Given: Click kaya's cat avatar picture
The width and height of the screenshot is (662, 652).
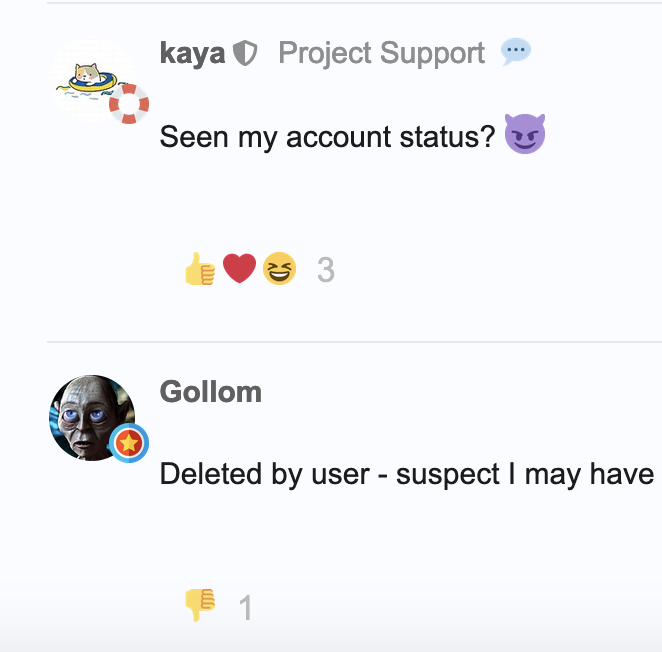Looking at the screenshot, I should pos(92,79).
